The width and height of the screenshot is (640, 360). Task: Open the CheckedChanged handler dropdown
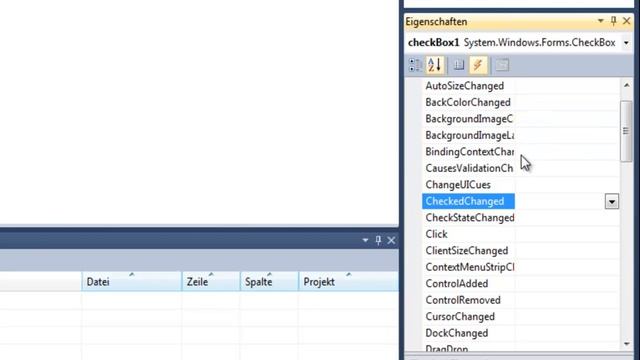point(611,202)
